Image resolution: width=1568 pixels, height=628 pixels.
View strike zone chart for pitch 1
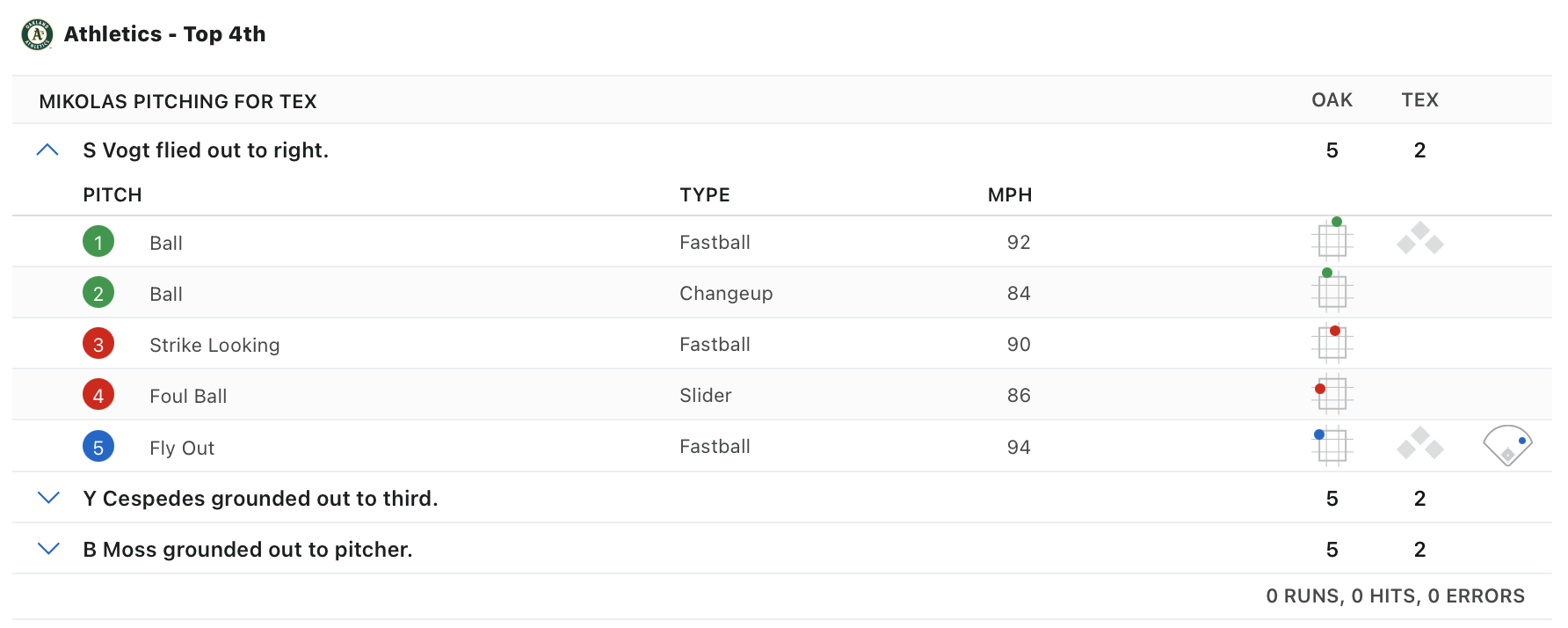pos(1332,239)
